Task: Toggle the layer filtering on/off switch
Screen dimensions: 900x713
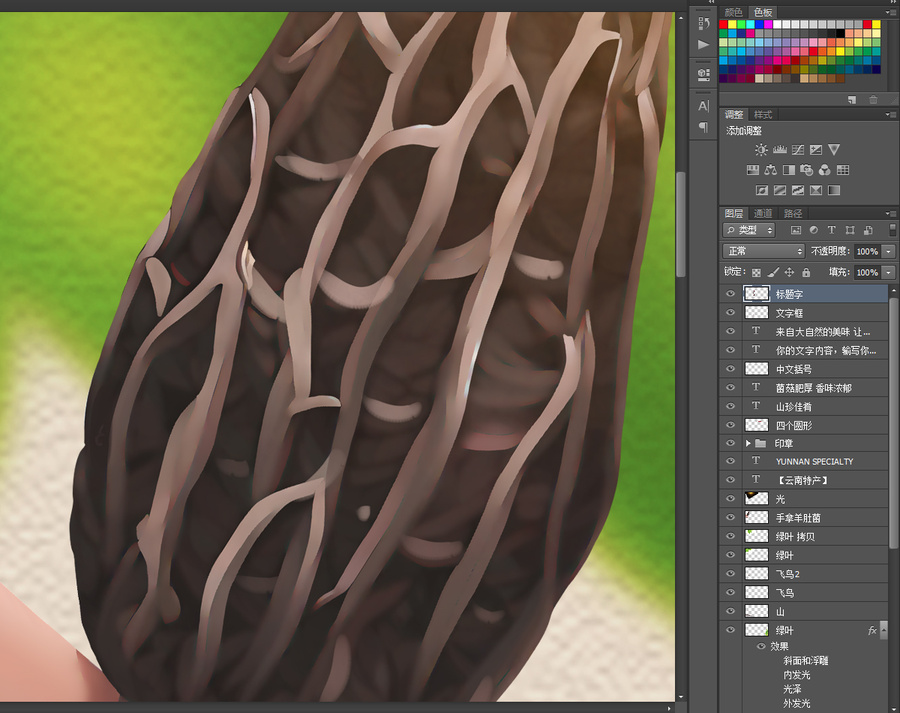Action: (893, 230)
